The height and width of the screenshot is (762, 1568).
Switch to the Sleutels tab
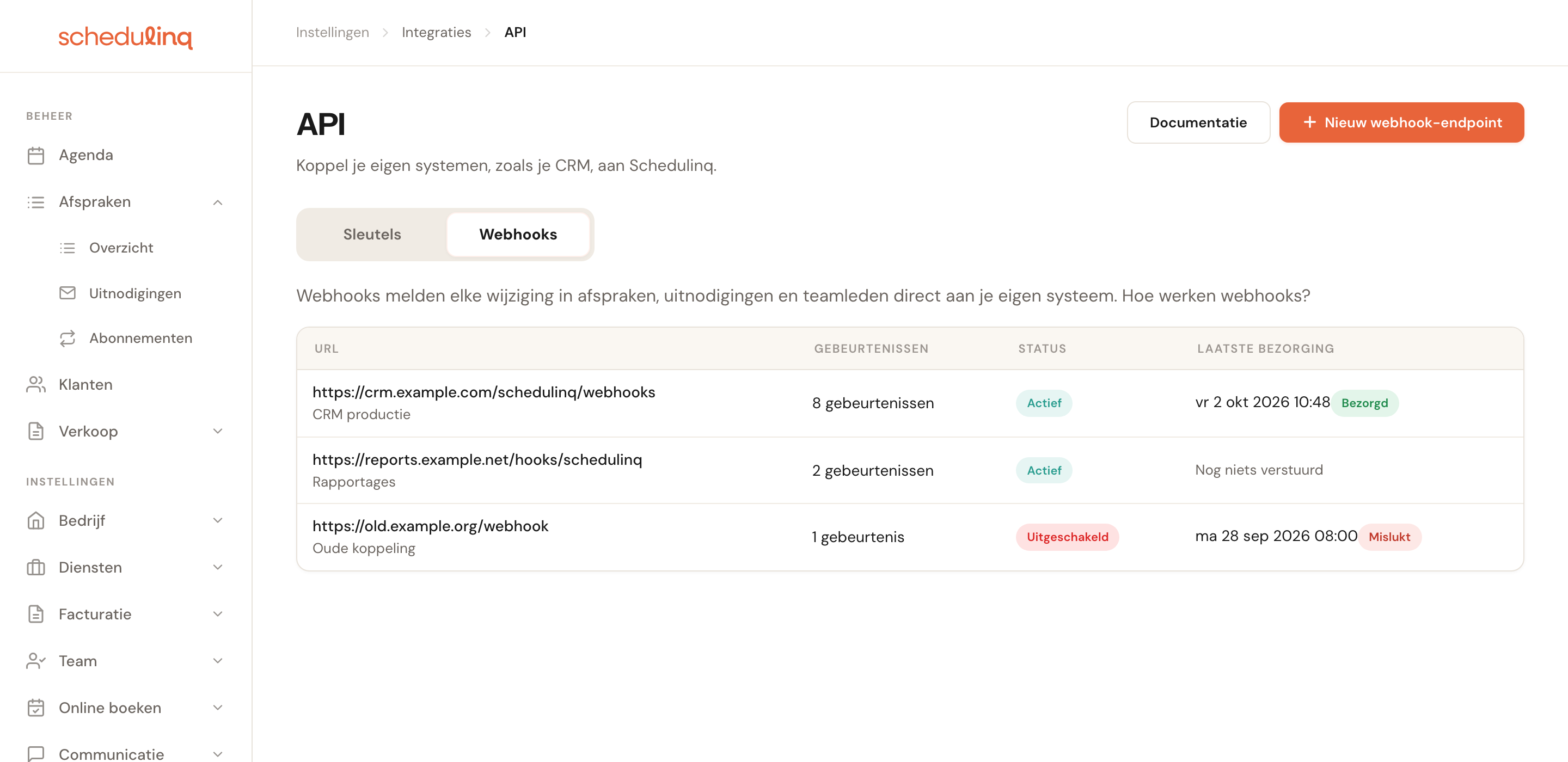372,235
